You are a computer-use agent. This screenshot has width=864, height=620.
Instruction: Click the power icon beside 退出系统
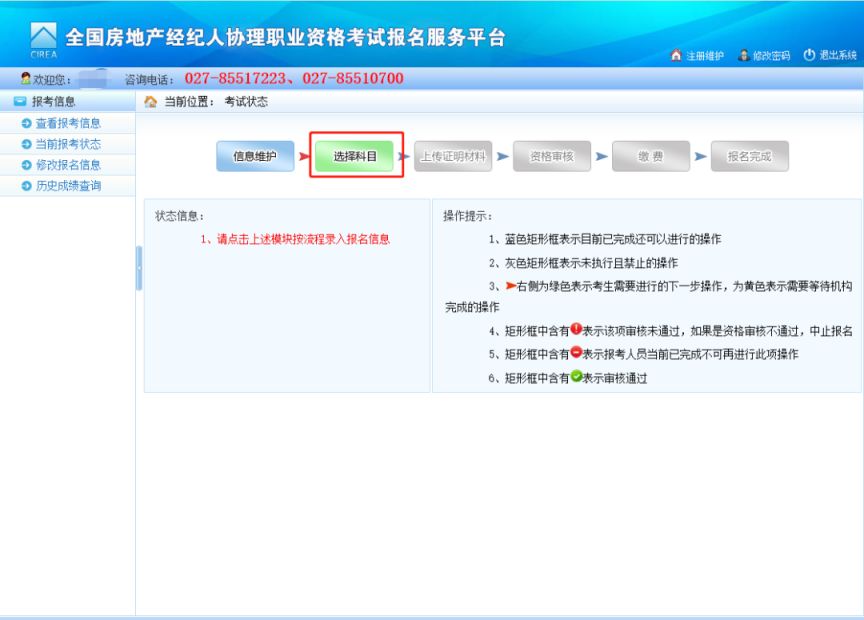point(809,55)
